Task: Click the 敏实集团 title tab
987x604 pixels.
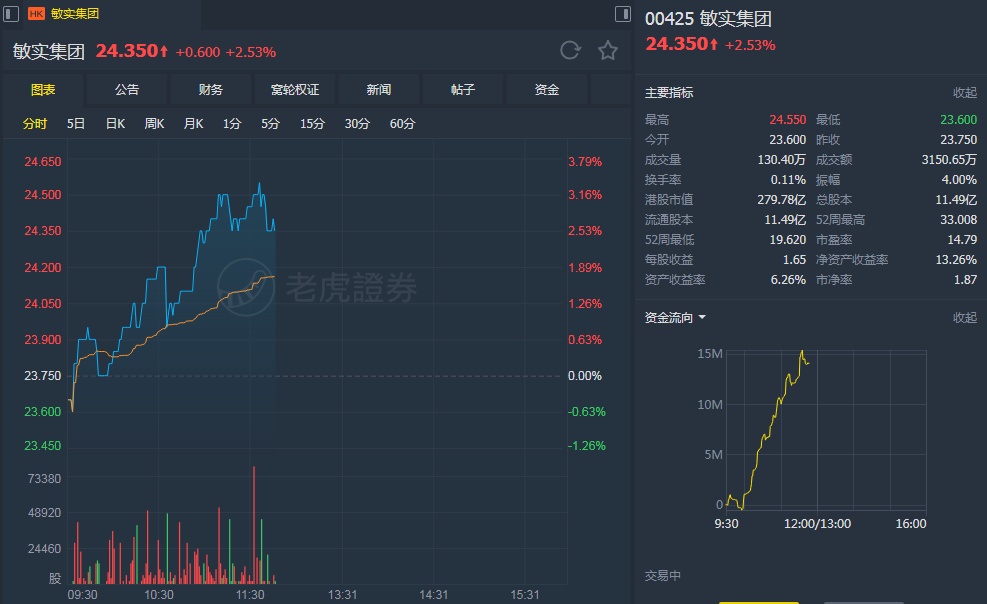Action: coord(74,14)
